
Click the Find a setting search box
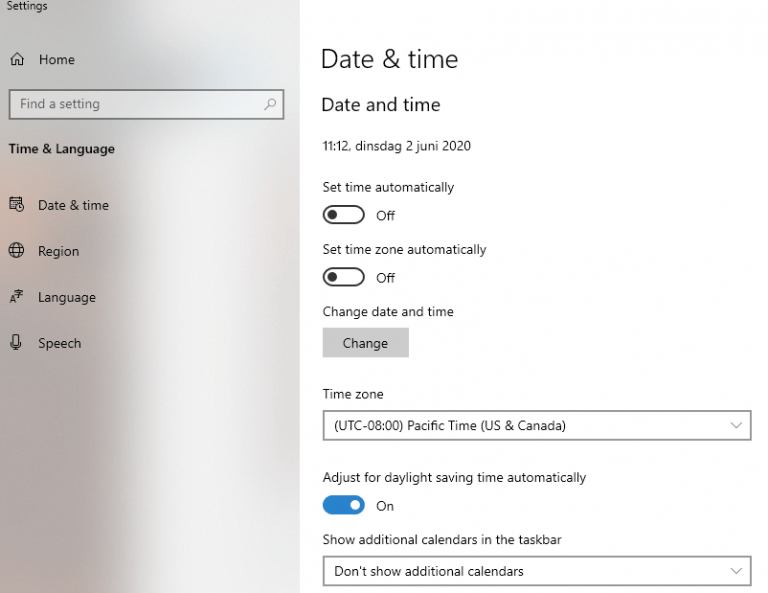pyautogui.click(x=146, y=104)
